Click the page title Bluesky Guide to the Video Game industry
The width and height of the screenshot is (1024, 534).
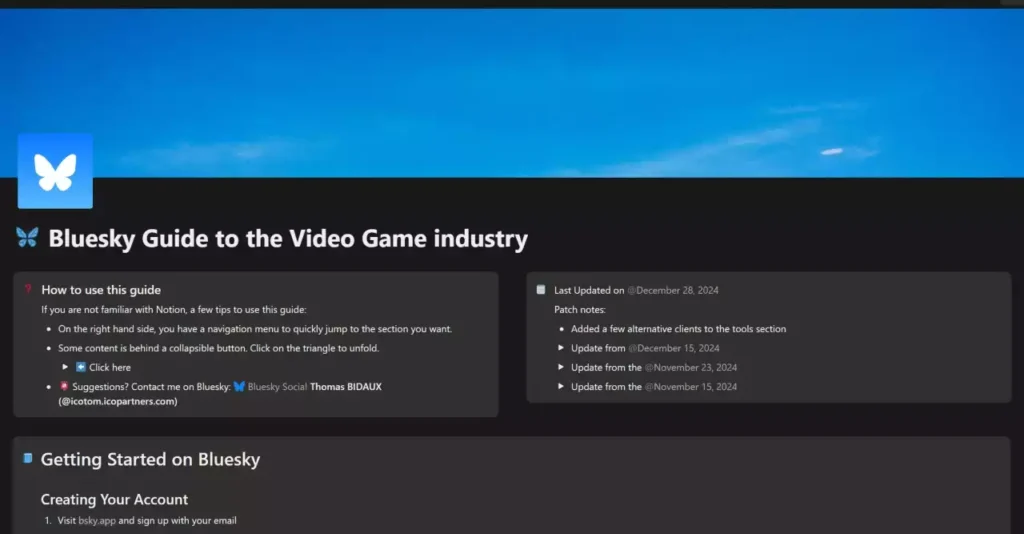coord(288,238)
